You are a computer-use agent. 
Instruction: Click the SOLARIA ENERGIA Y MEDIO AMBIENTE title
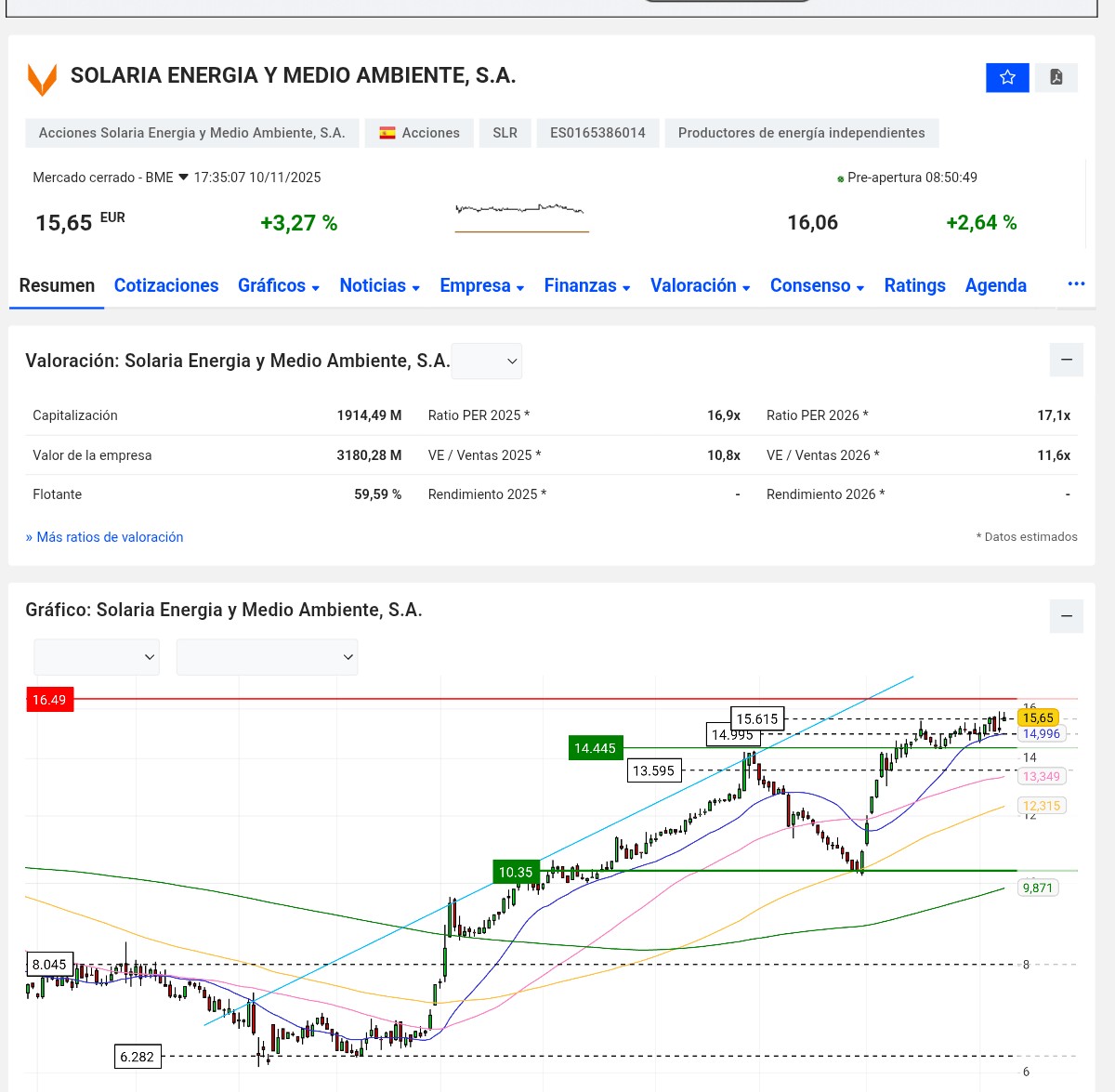294,76
